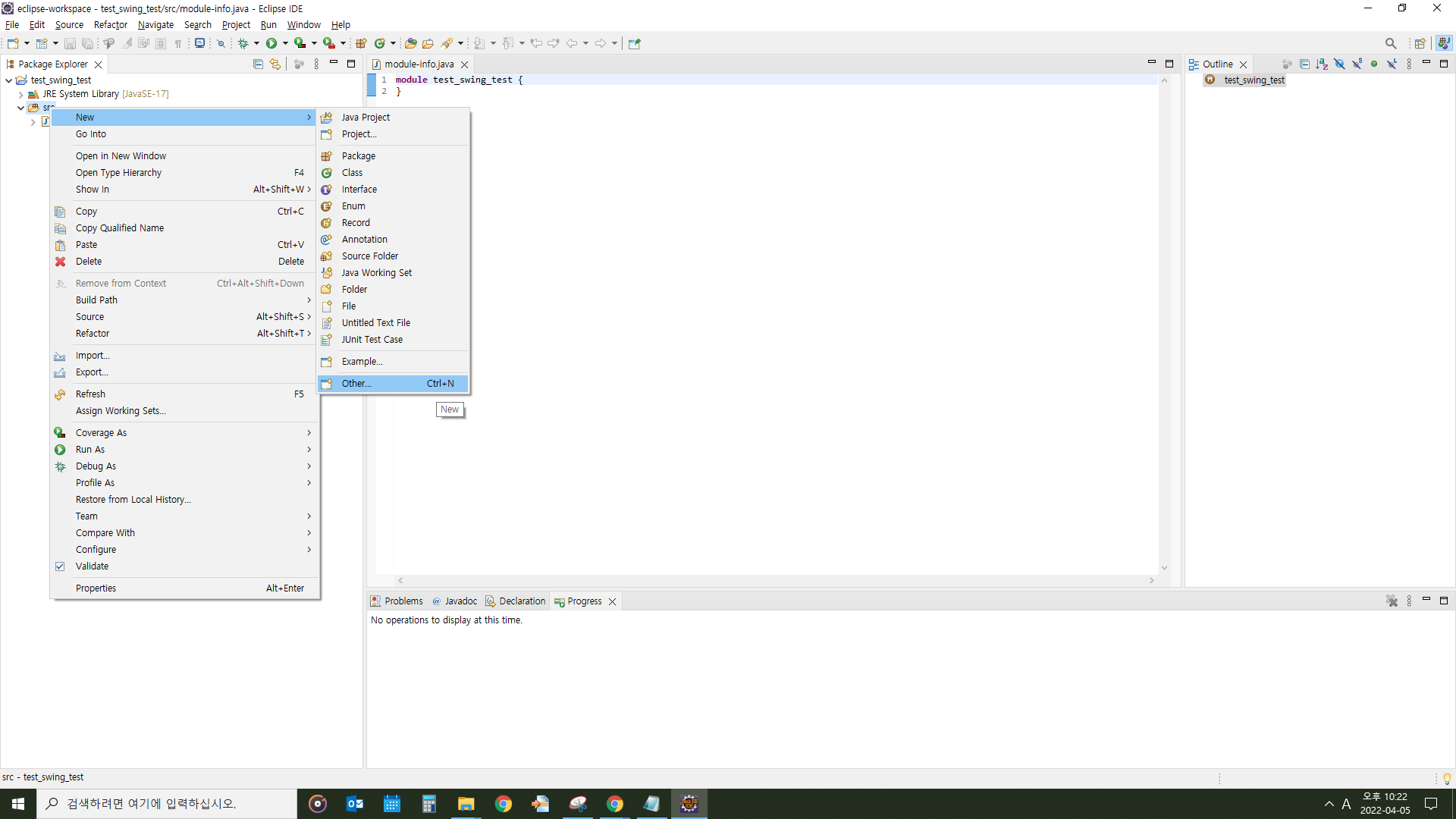Screen dimensions: 1456x819
Task: Open the Java perspective icon
Action: point(1444,43)
